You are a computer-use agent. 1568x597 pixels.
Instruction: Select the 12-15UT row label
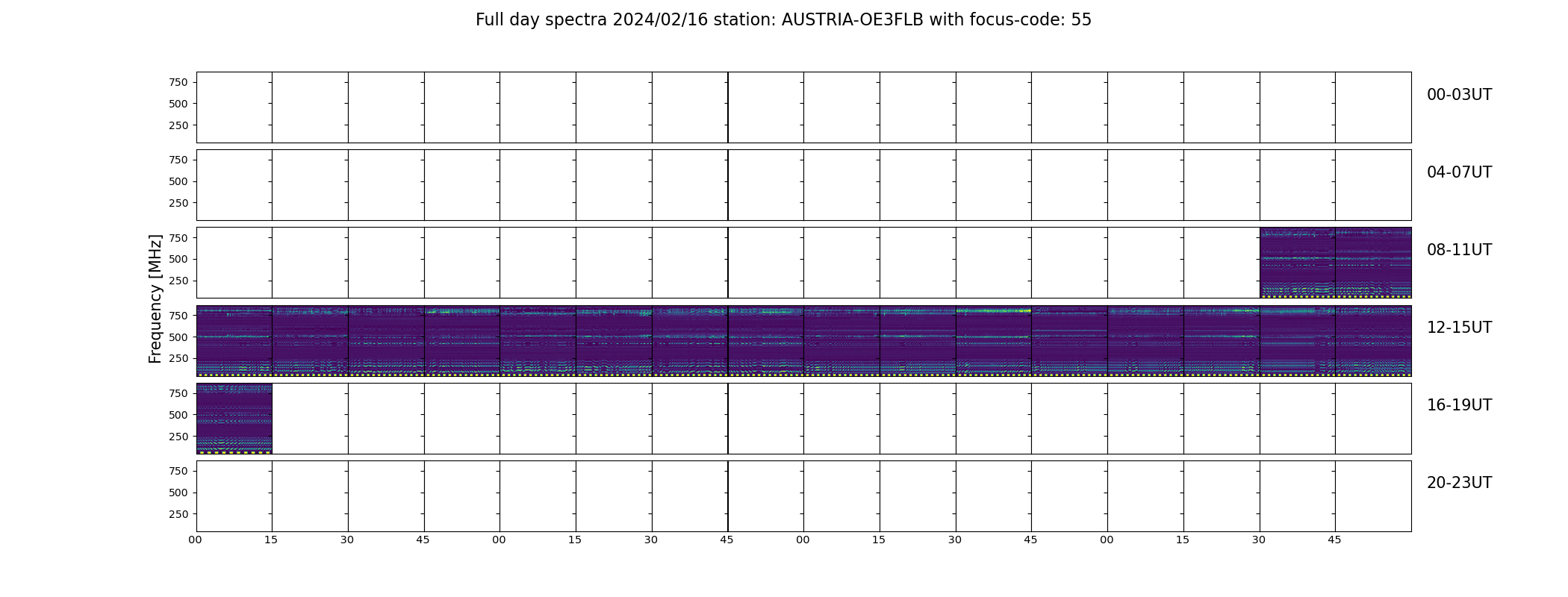(x=1459, y=328)
